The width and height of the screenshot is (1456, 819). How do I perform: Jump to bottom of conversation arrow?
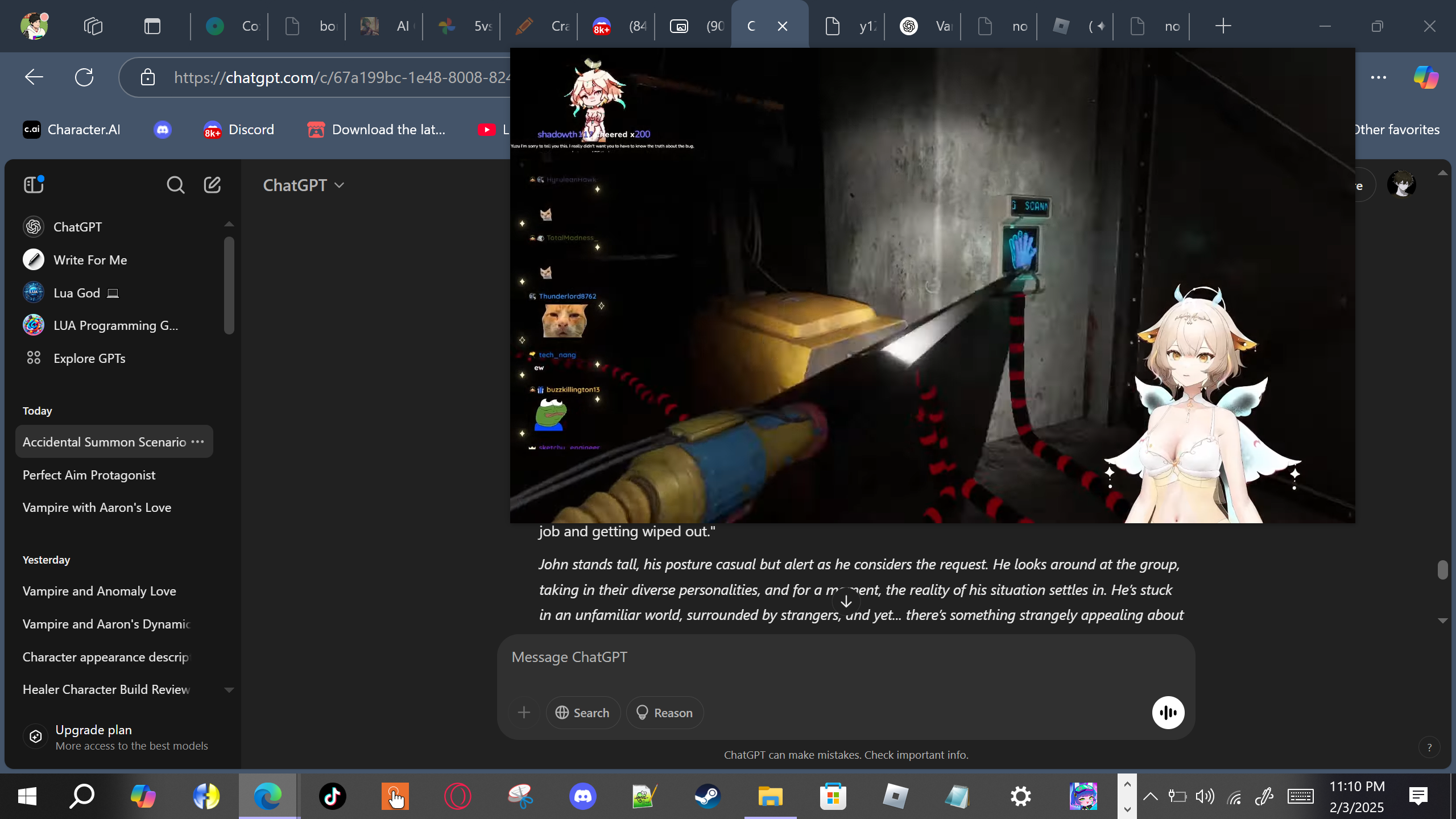(x=846, y=601)
